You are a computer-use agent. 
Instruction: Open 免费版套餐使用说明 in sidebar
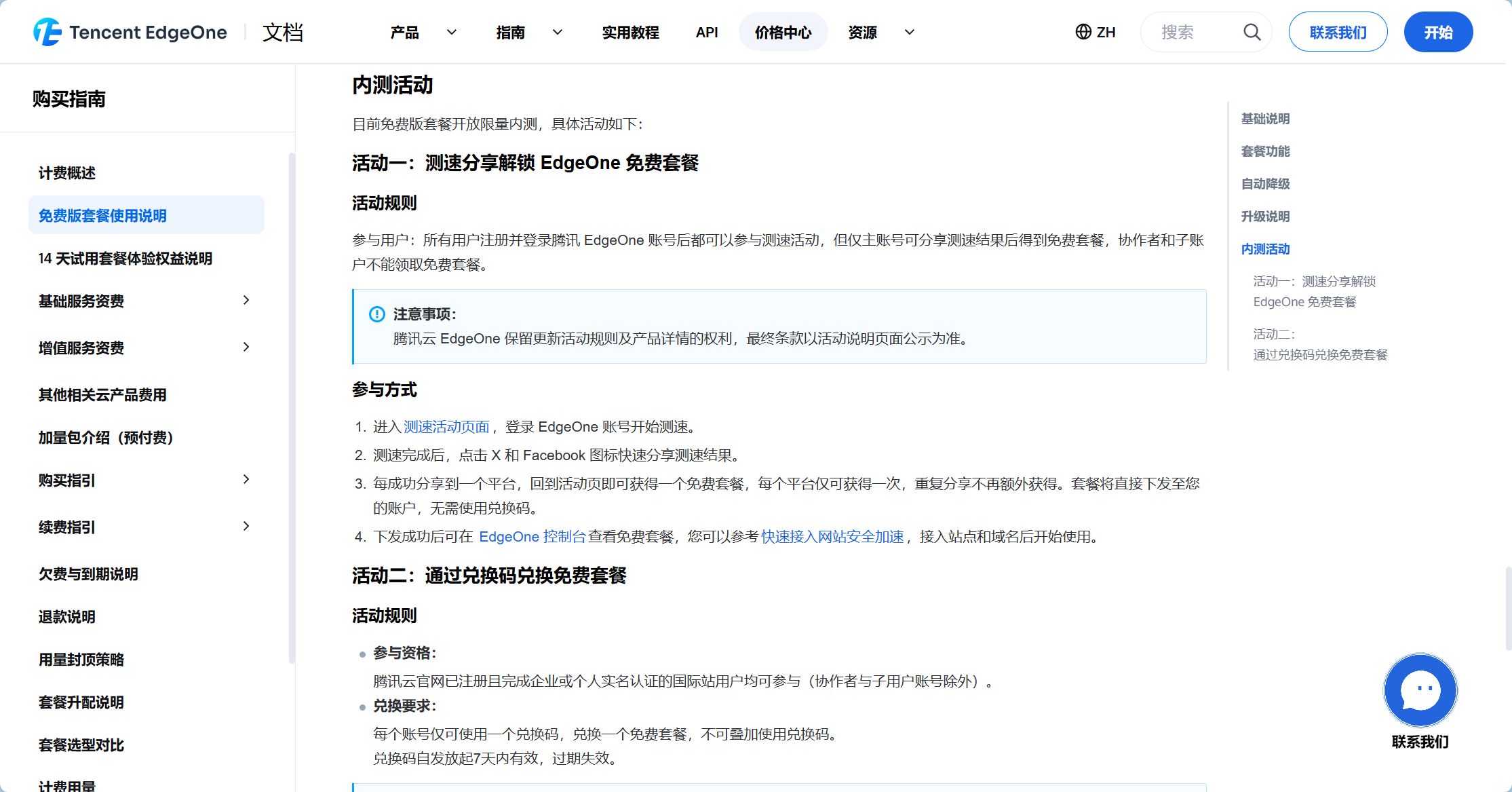pyautogui.click(x=147, y=215)
